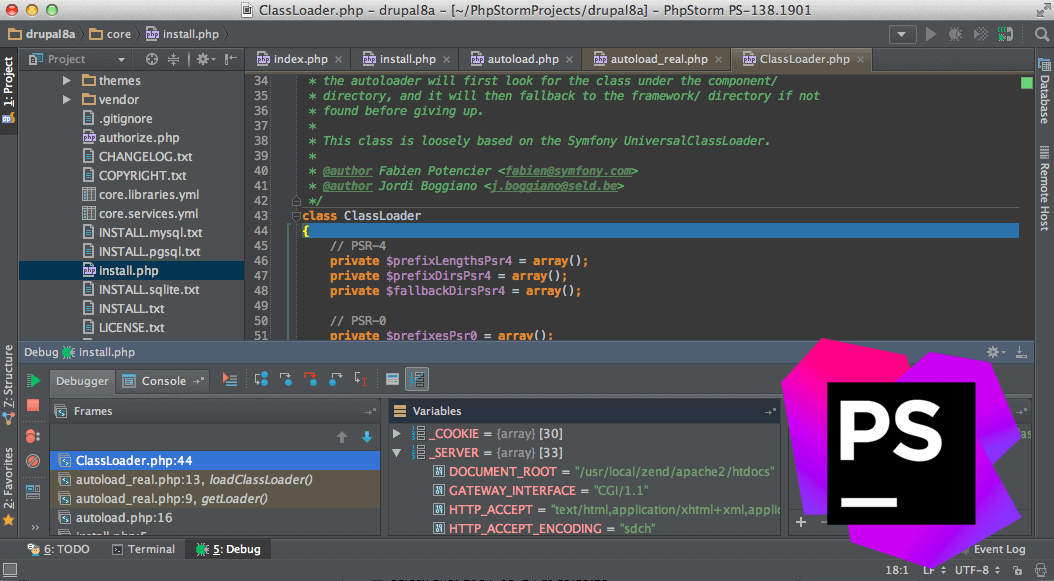Click the fabien@symfony.com email link
1054x581 pixels.
[568, 171]
